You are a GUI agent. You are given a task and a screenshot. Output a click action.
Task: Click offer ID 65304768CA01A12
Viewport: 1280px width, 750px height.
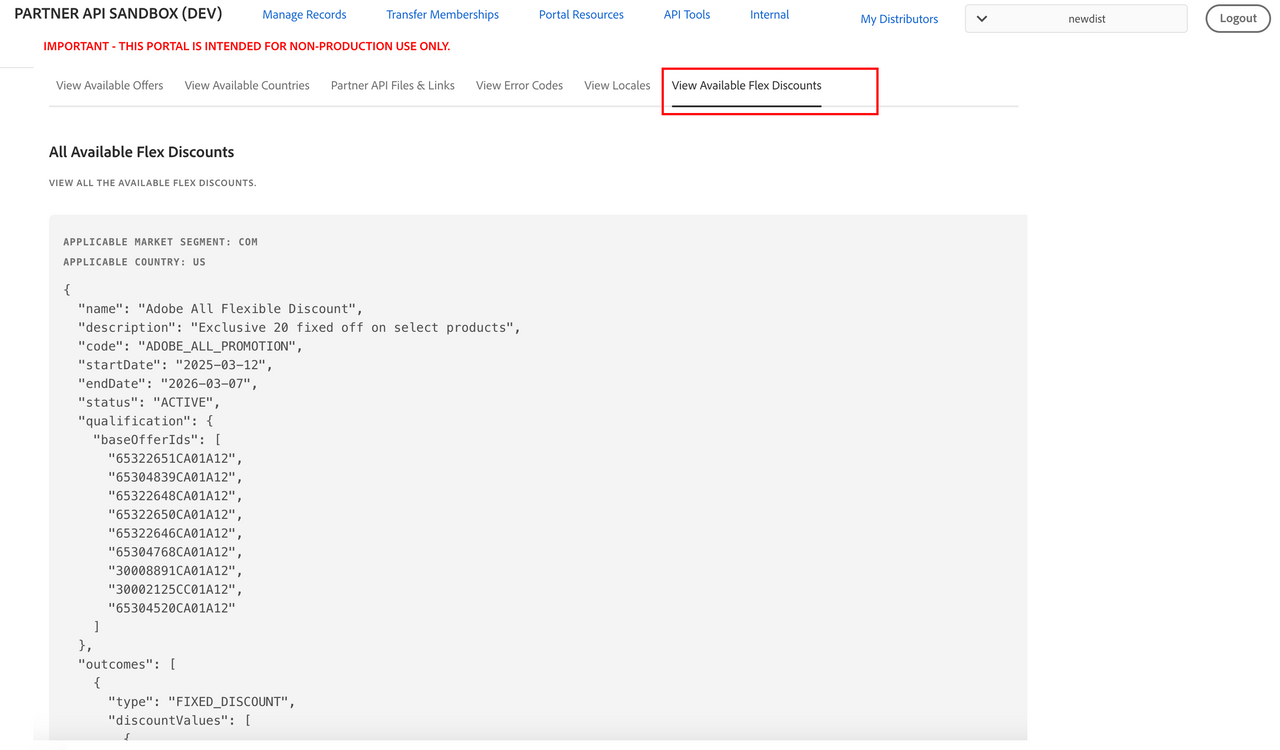[x=175, y=552]
